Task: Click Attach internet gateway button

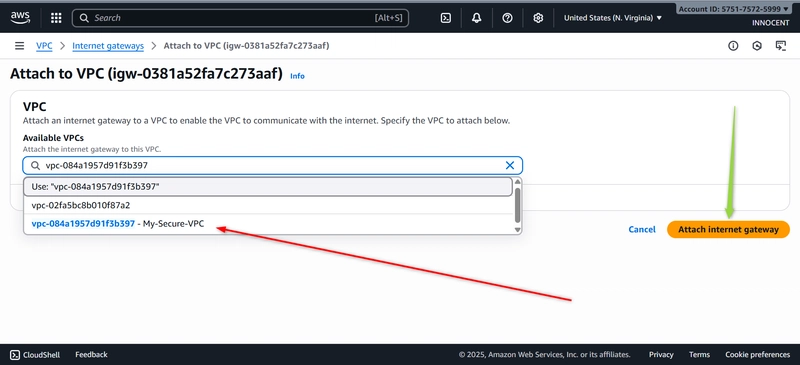Action: coord(728,229)
